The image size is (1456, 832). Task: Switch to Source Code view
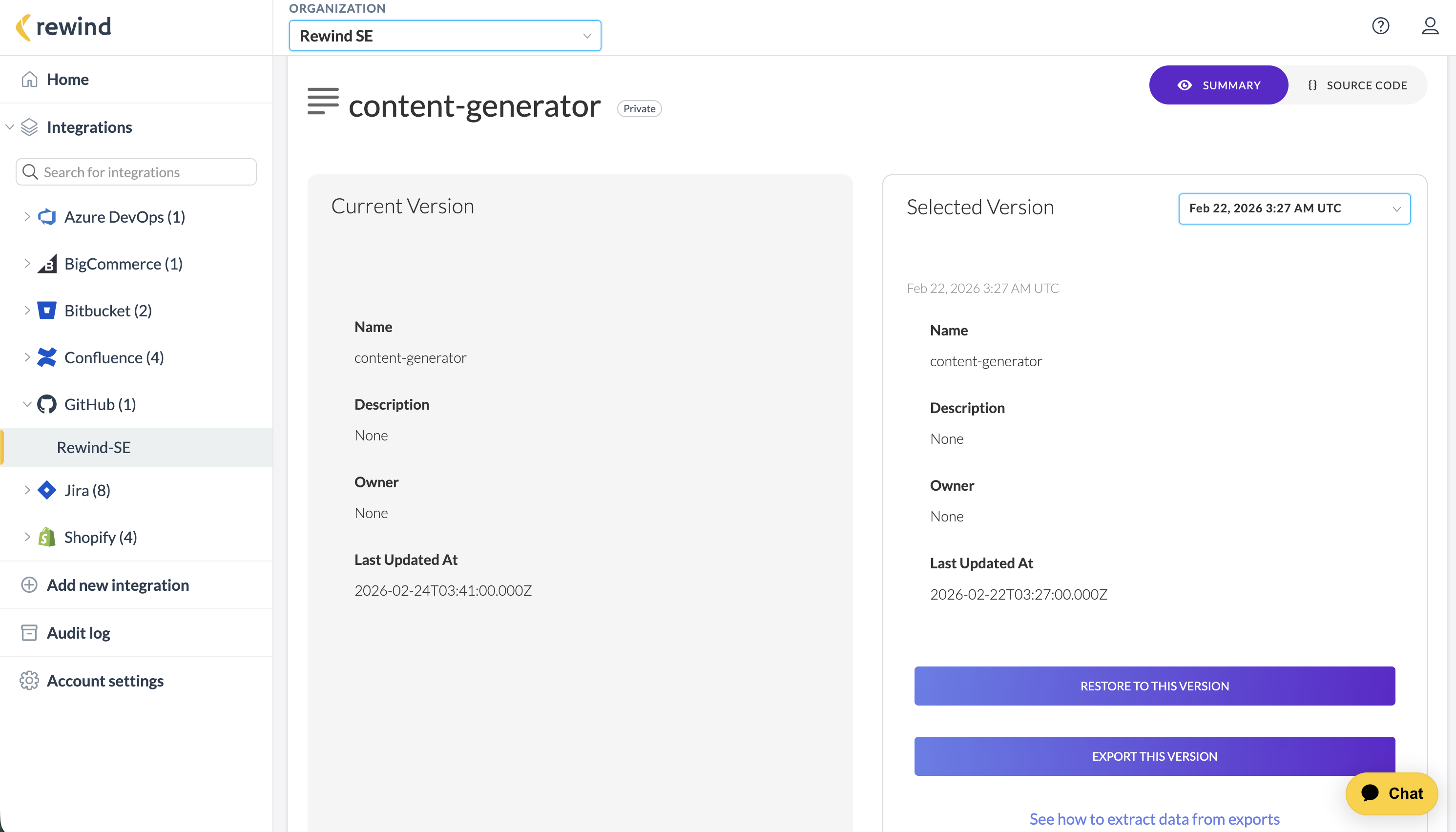point(1357,85)
